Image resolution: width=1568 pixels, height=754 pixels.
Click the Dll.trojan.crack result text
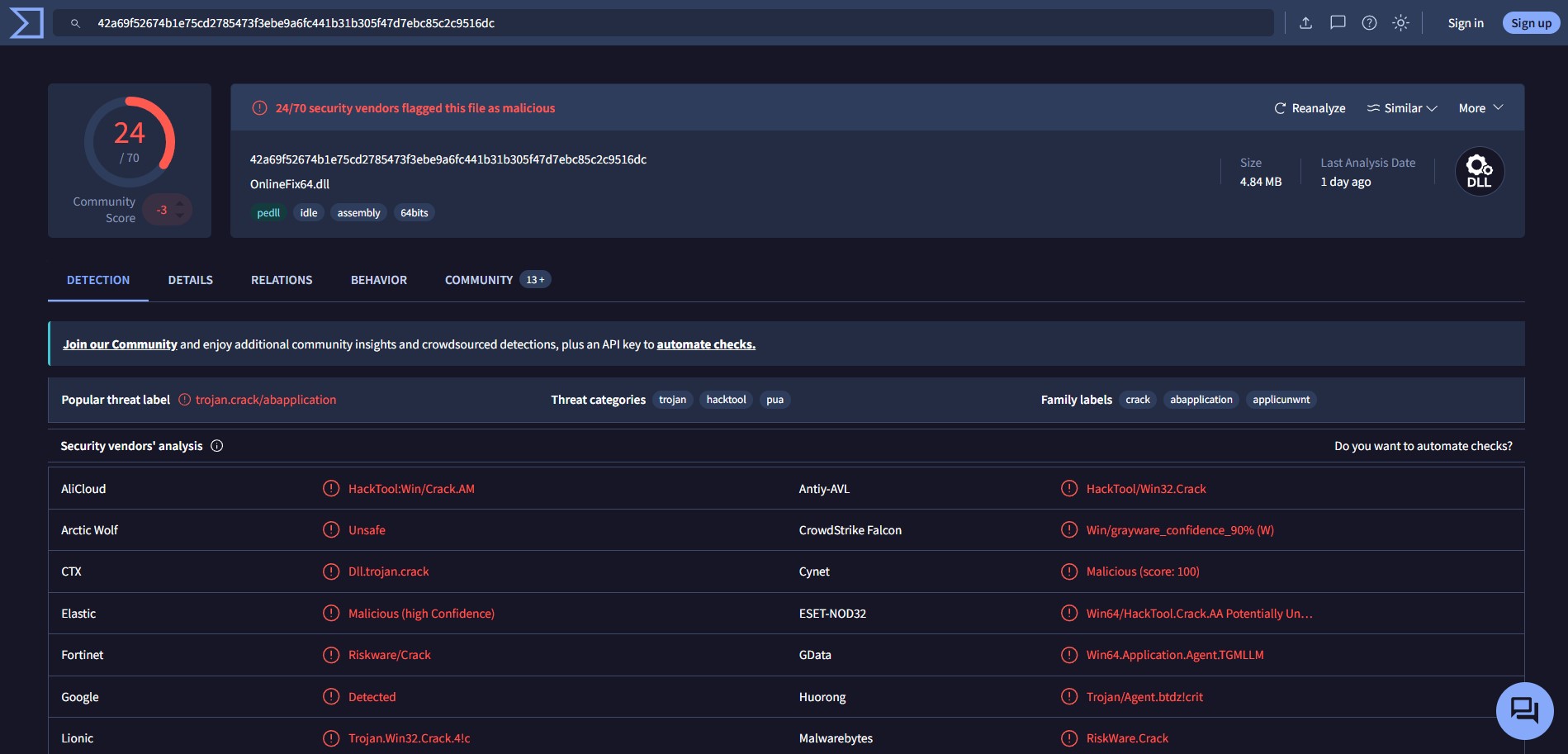pyautogui.click(x=388, y=571)
